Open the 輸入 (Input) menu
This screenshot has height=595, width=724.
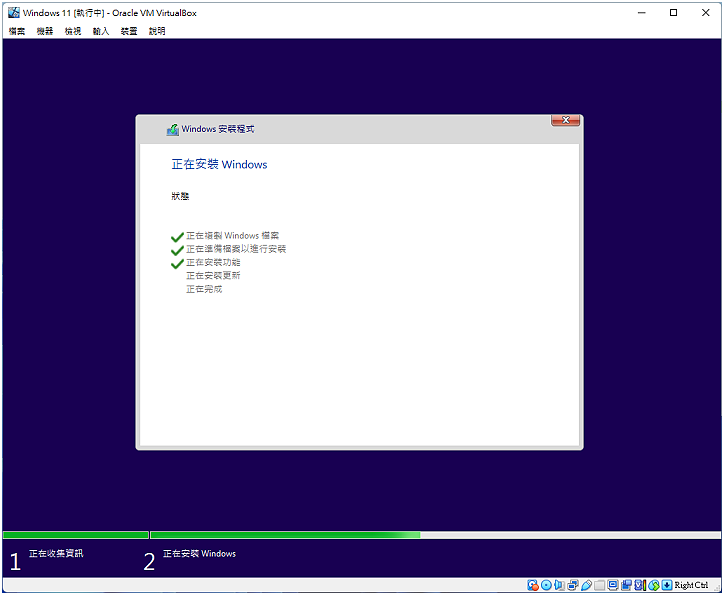click(101, 31)
